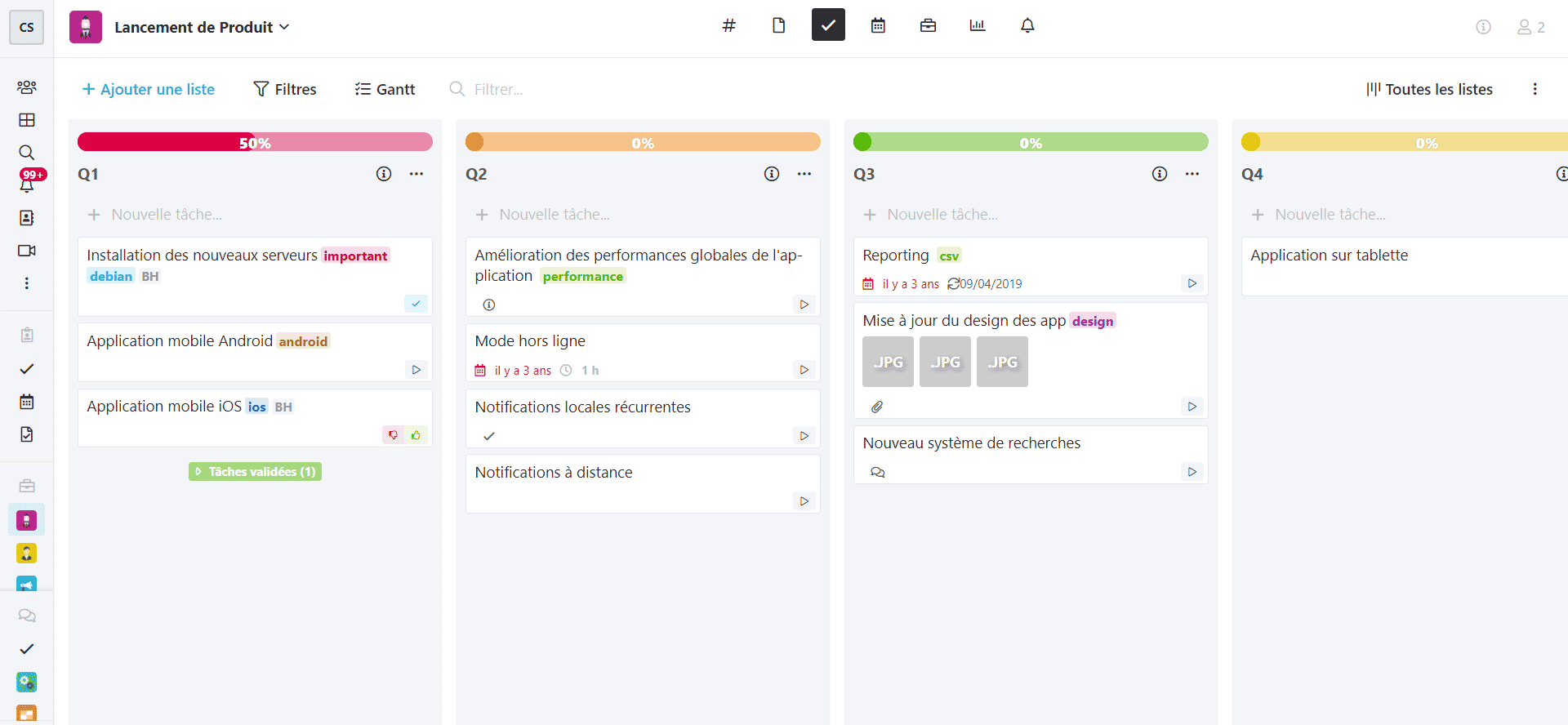Open comments icon on Nouveau système task
The image size is (1568, 725).
[878, 472]
